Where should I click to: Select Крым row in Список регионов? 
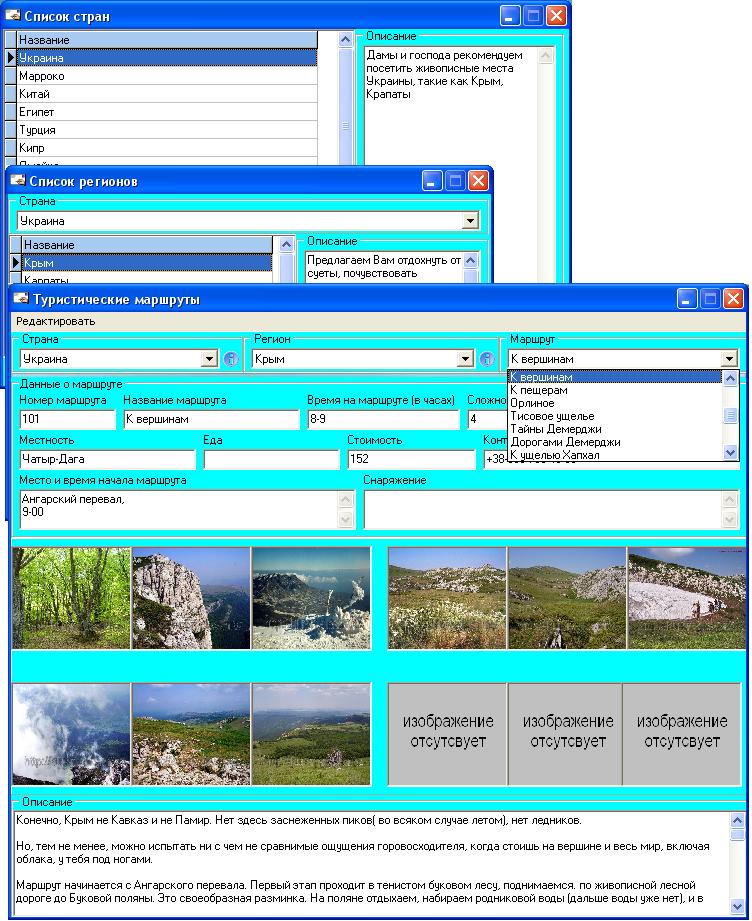(147, 263)
